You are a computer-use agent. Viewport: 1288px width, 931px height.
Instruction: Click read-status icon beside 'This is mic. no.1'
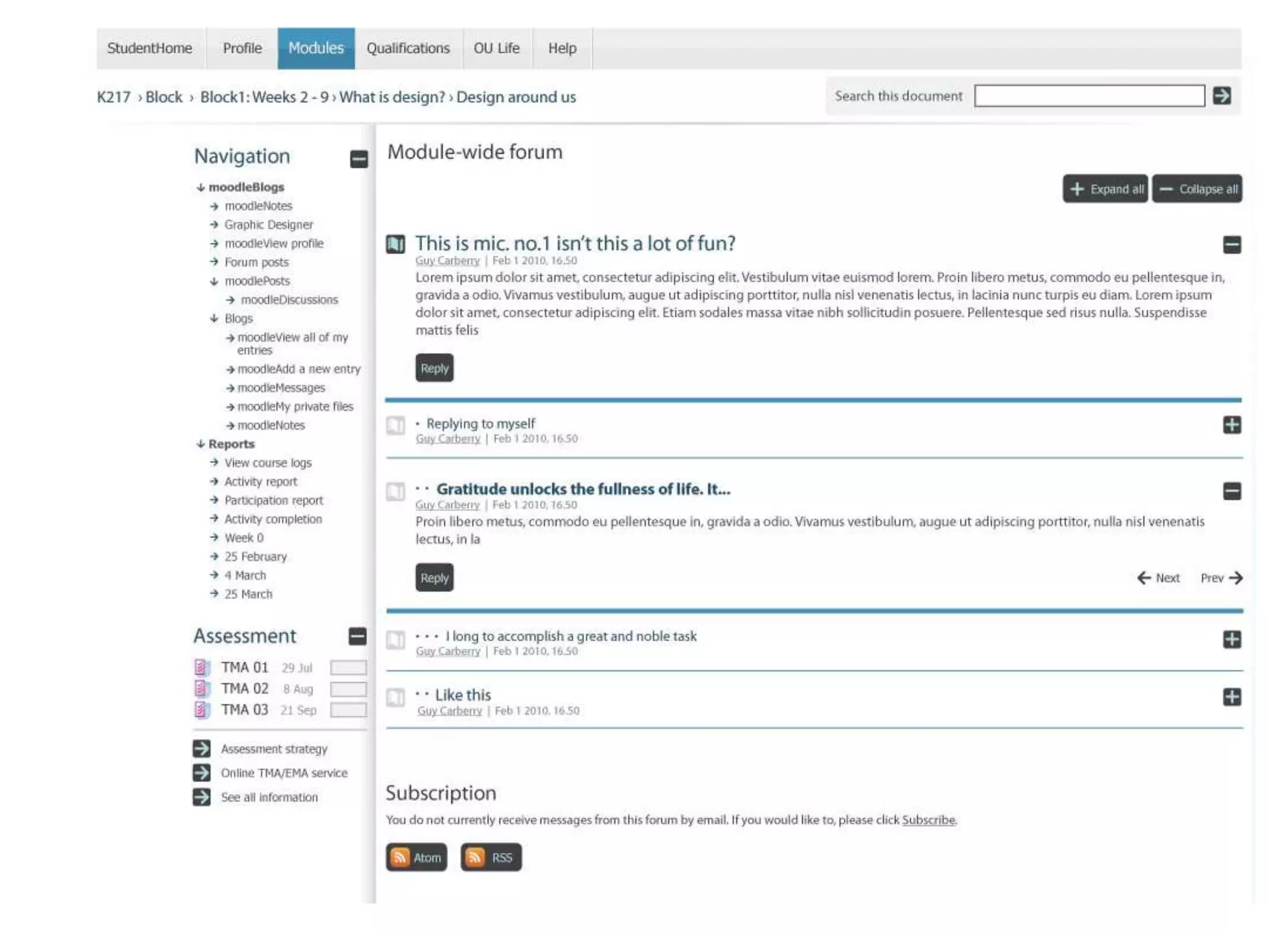tap(396, 244)
